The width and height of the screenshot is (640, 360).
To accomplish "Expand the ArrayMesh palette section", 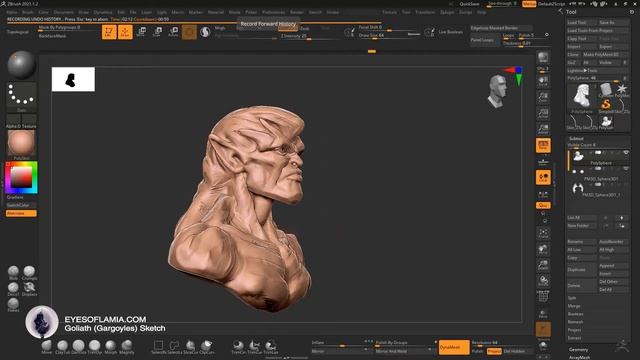I will click(x=579, y=357).
